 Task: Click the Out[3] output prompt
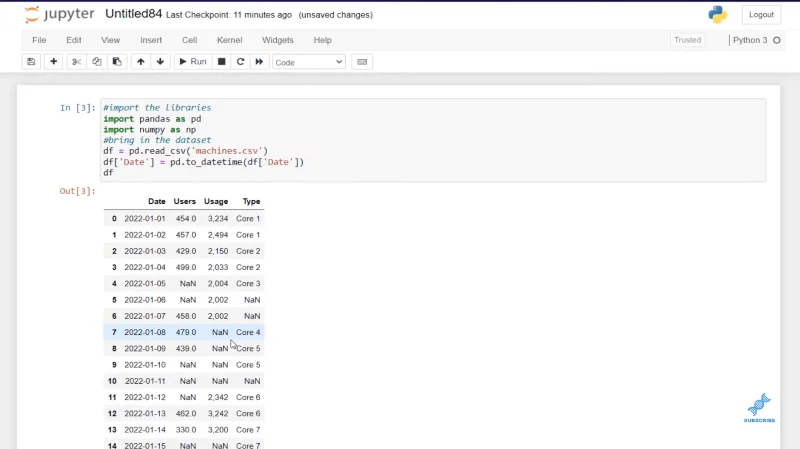78,191
